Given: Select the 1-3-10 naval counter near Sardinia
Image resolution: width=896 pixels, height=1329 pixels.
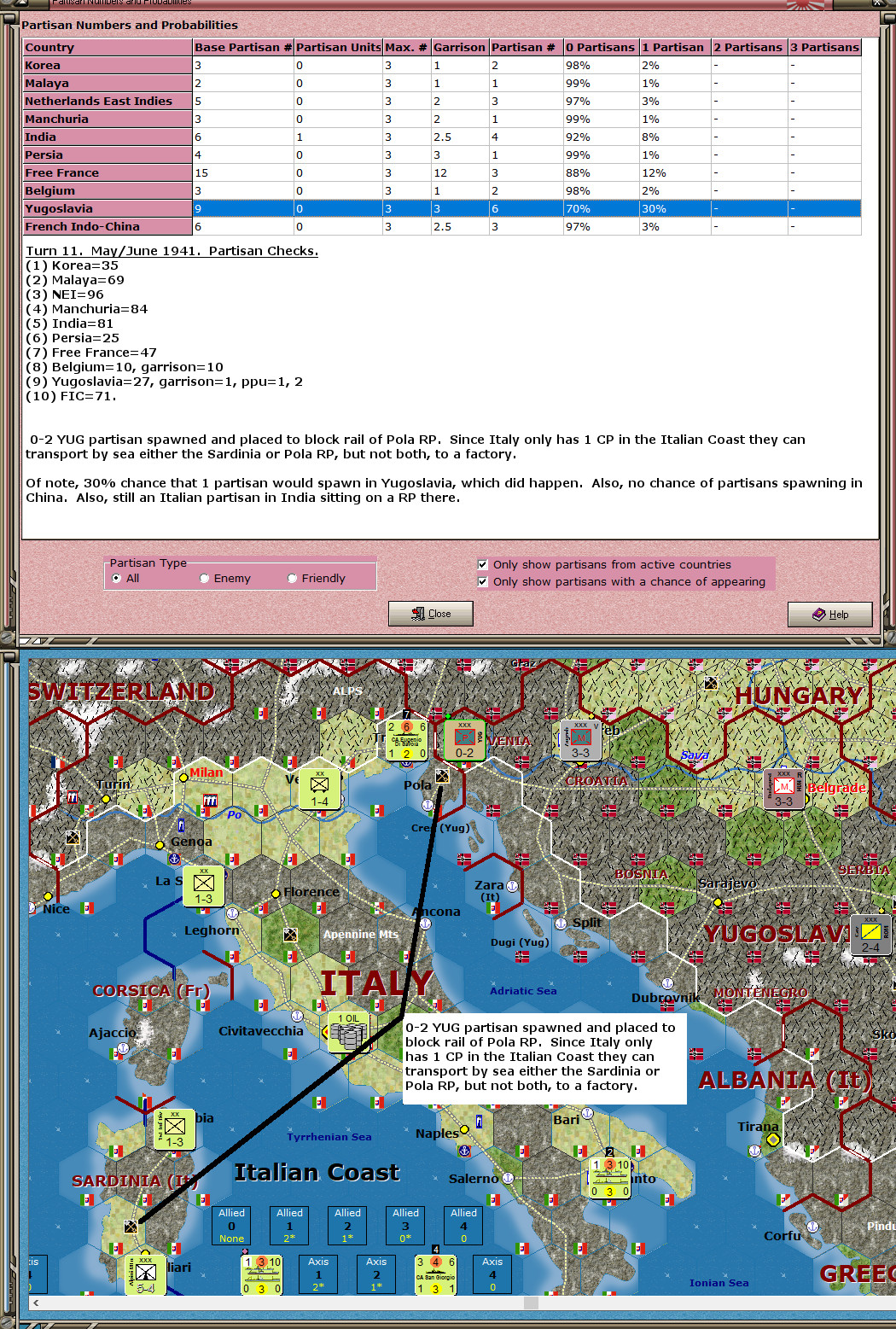Looking at the screenshot, I should click(261, 1274).
